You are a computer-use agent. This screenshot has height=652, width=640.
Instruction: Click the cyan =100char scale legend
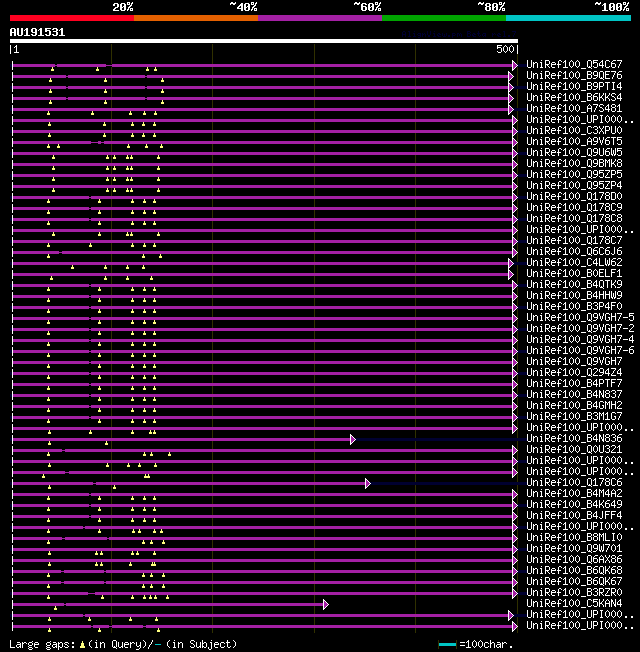coord(476,645)
